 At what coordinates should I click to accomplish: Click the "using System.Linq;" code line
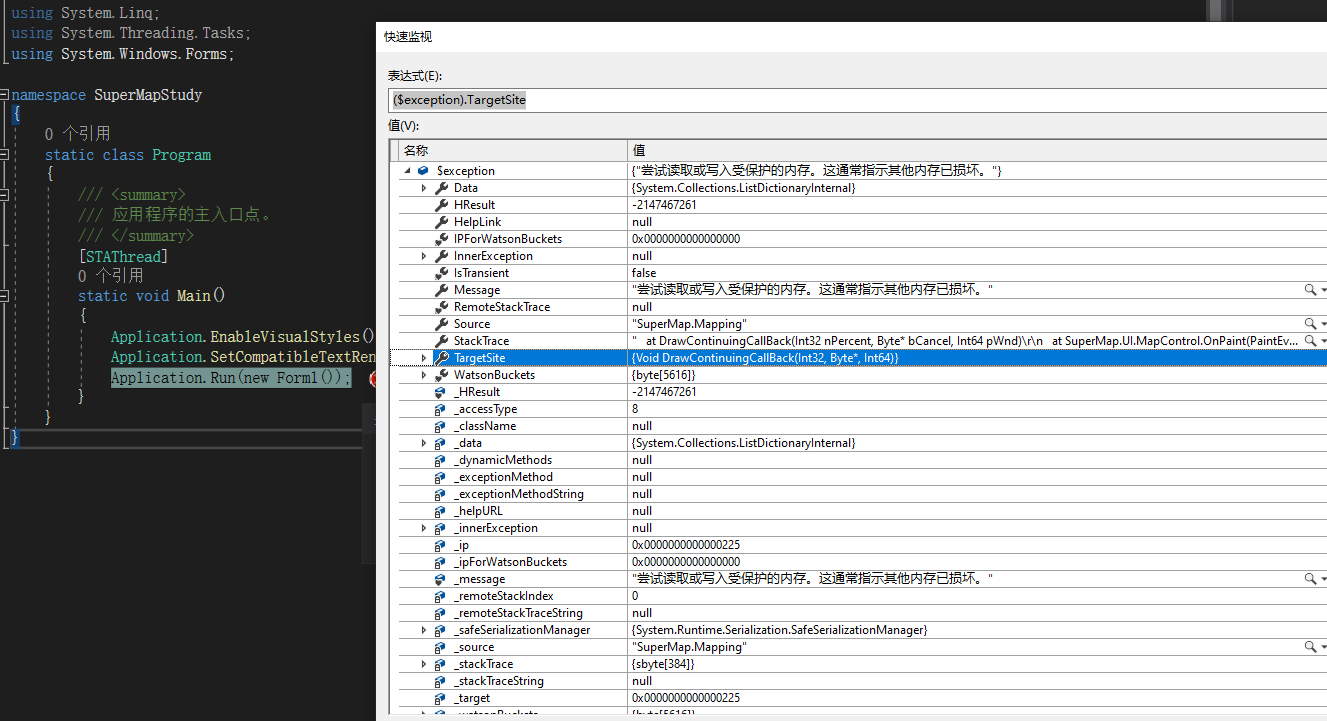[x=85, y=13]
